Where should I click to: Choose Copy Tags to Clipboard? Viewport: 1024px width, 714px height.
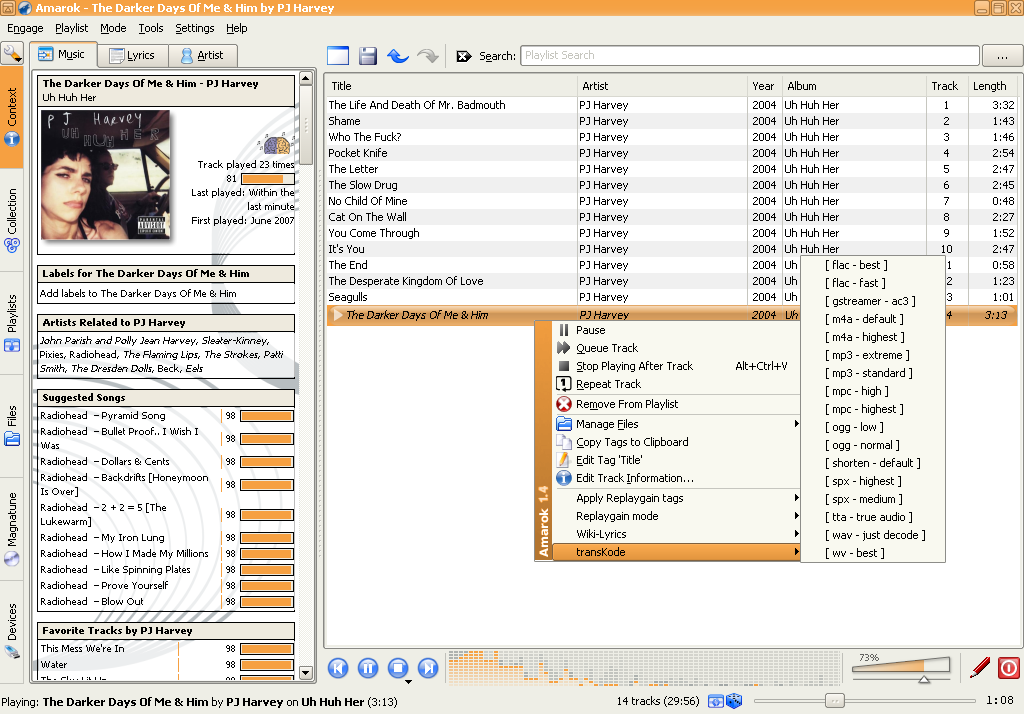(676, 442)
